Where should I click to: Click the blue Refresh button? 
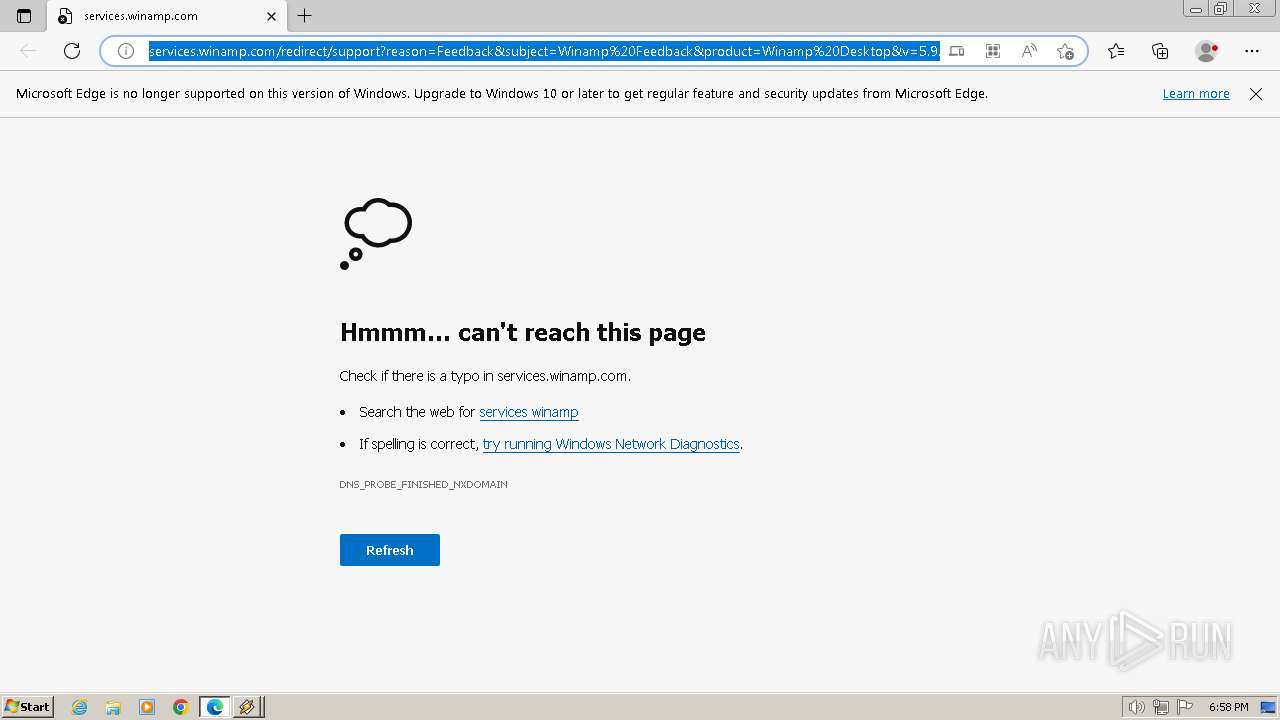point(390,550)
